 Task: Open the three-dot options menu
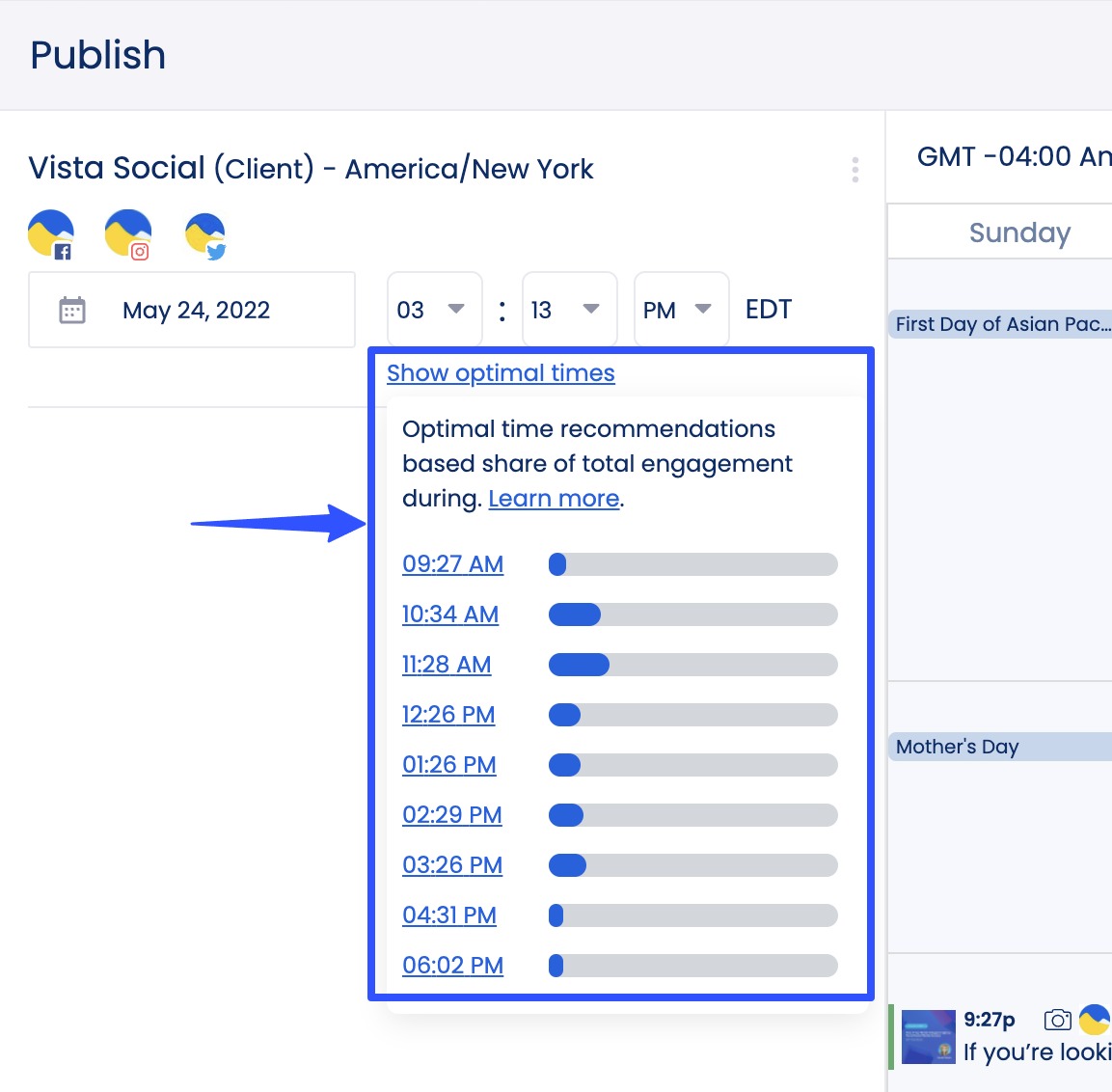[x=854, y=170]
